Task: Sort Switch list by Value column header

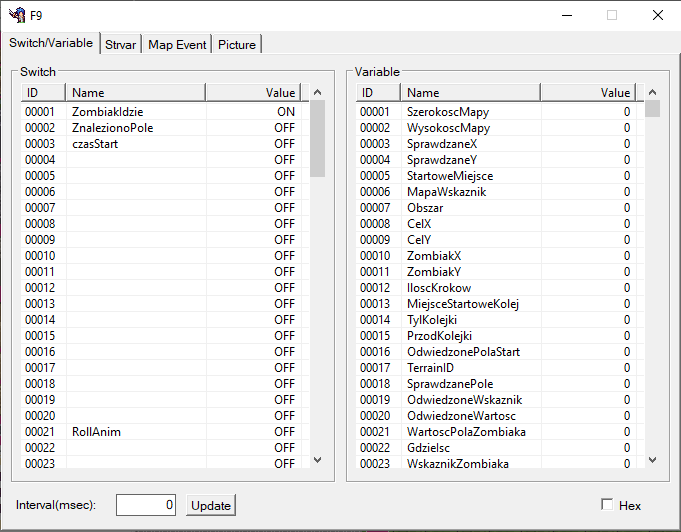Action: 253,93
